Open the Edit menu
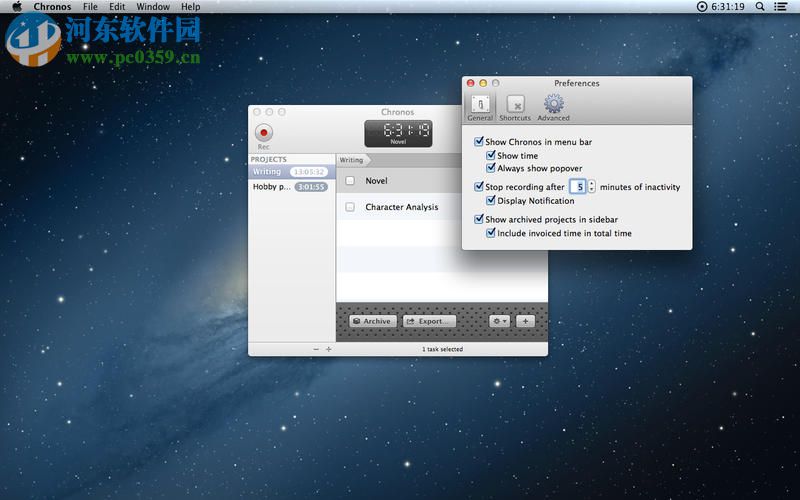The height and width of the screenshot is (500, 800). [117, 7]
